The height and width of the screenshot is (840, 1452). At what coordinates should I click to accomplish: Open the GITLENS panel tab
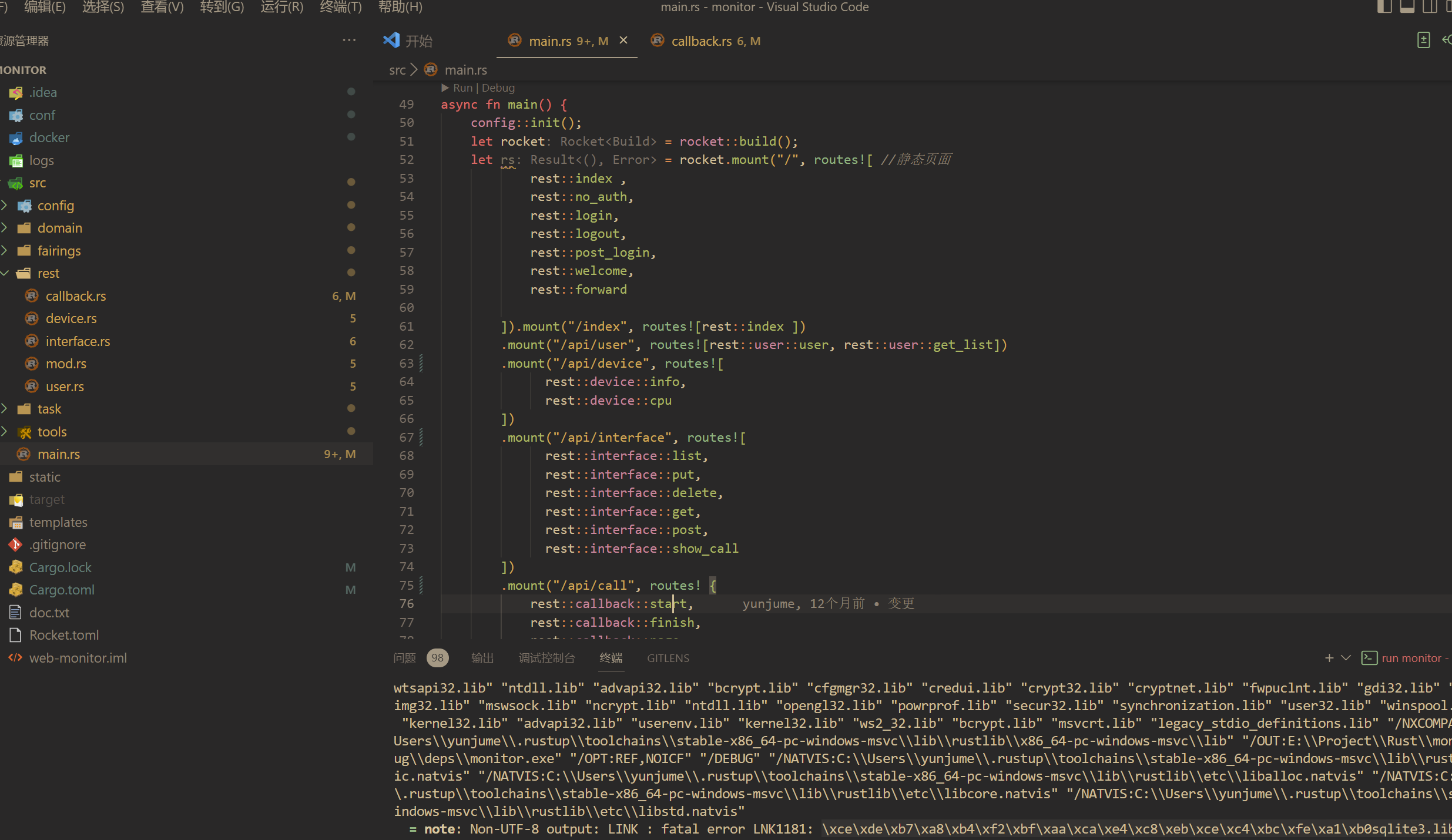point(668,658)
